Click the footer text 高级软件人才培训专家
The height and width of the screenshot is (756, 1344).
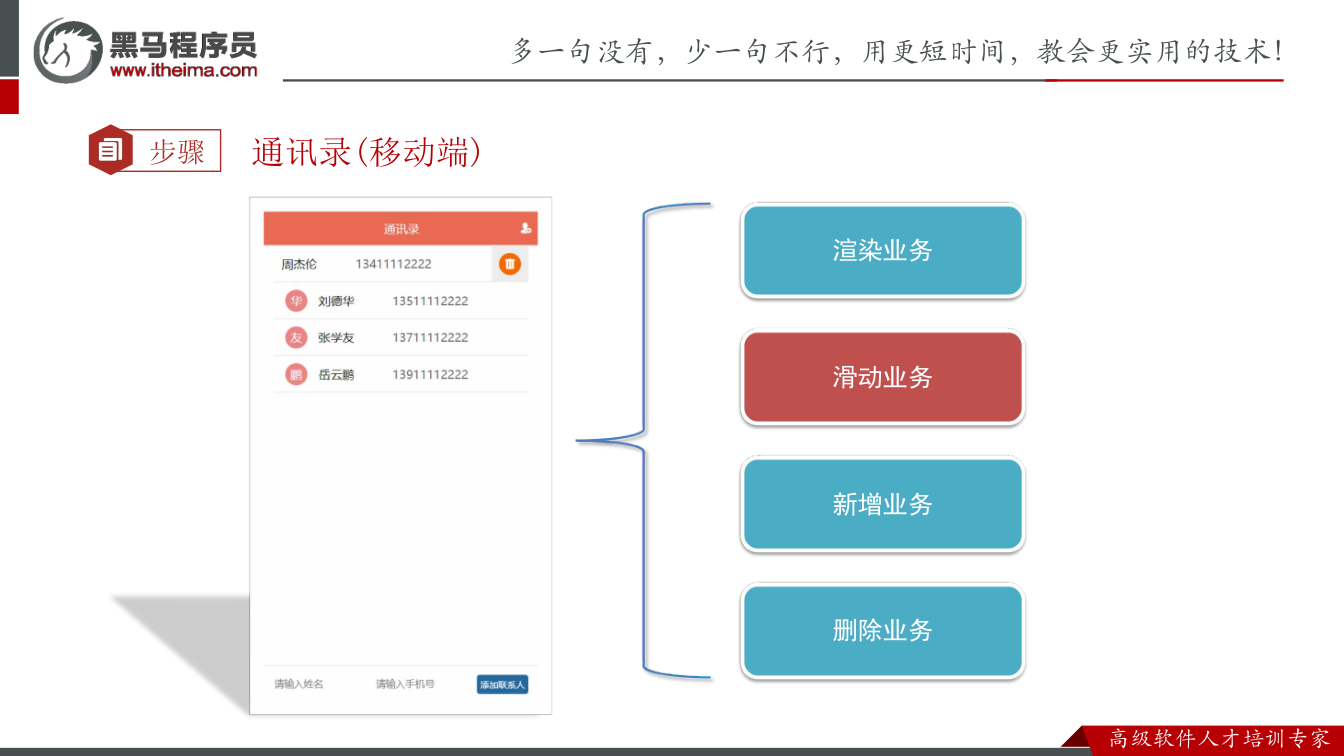pyautogui.click(x=1220, y=739)
